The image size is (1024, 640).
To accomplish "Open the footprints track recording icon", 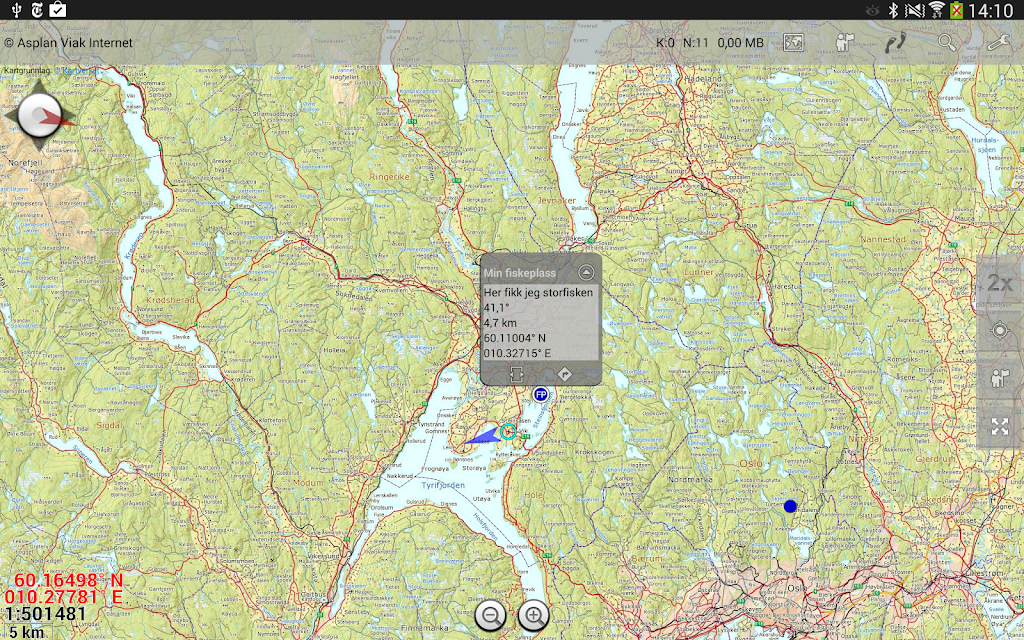I will [x=895, y=43].
